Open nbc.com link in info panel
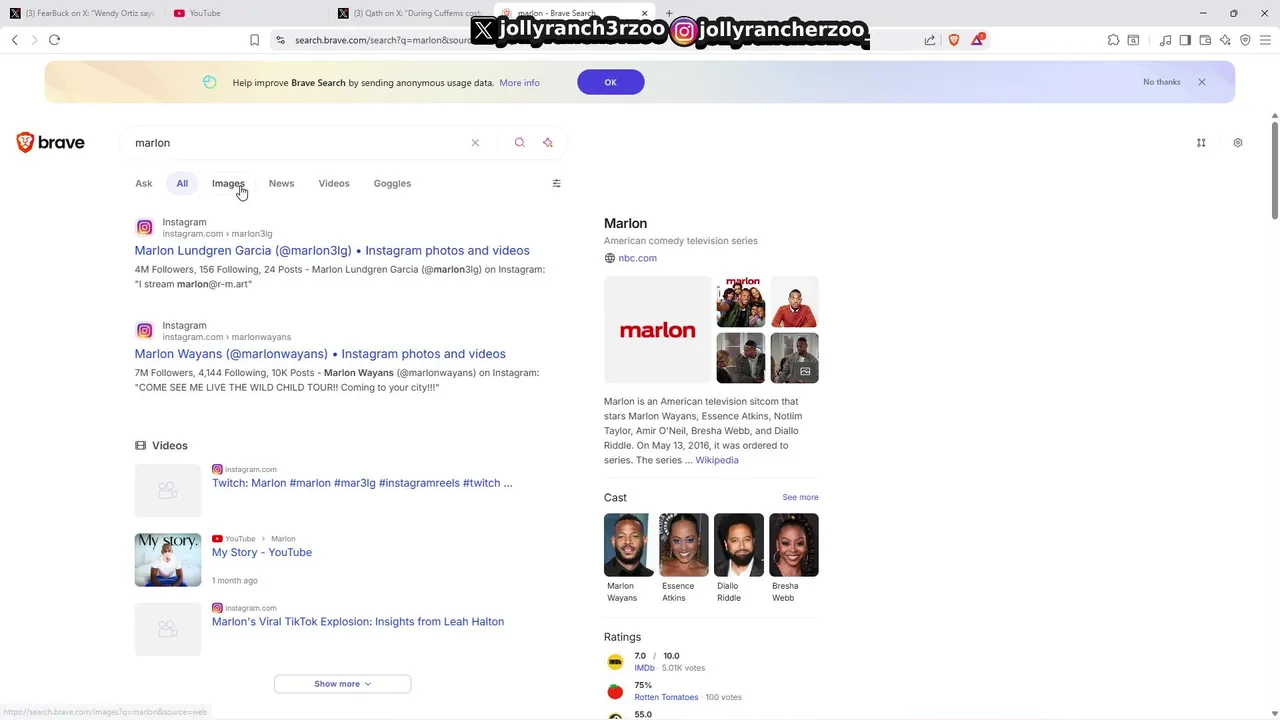Viewport: 1280px width, 720px height. click(637, 258)
